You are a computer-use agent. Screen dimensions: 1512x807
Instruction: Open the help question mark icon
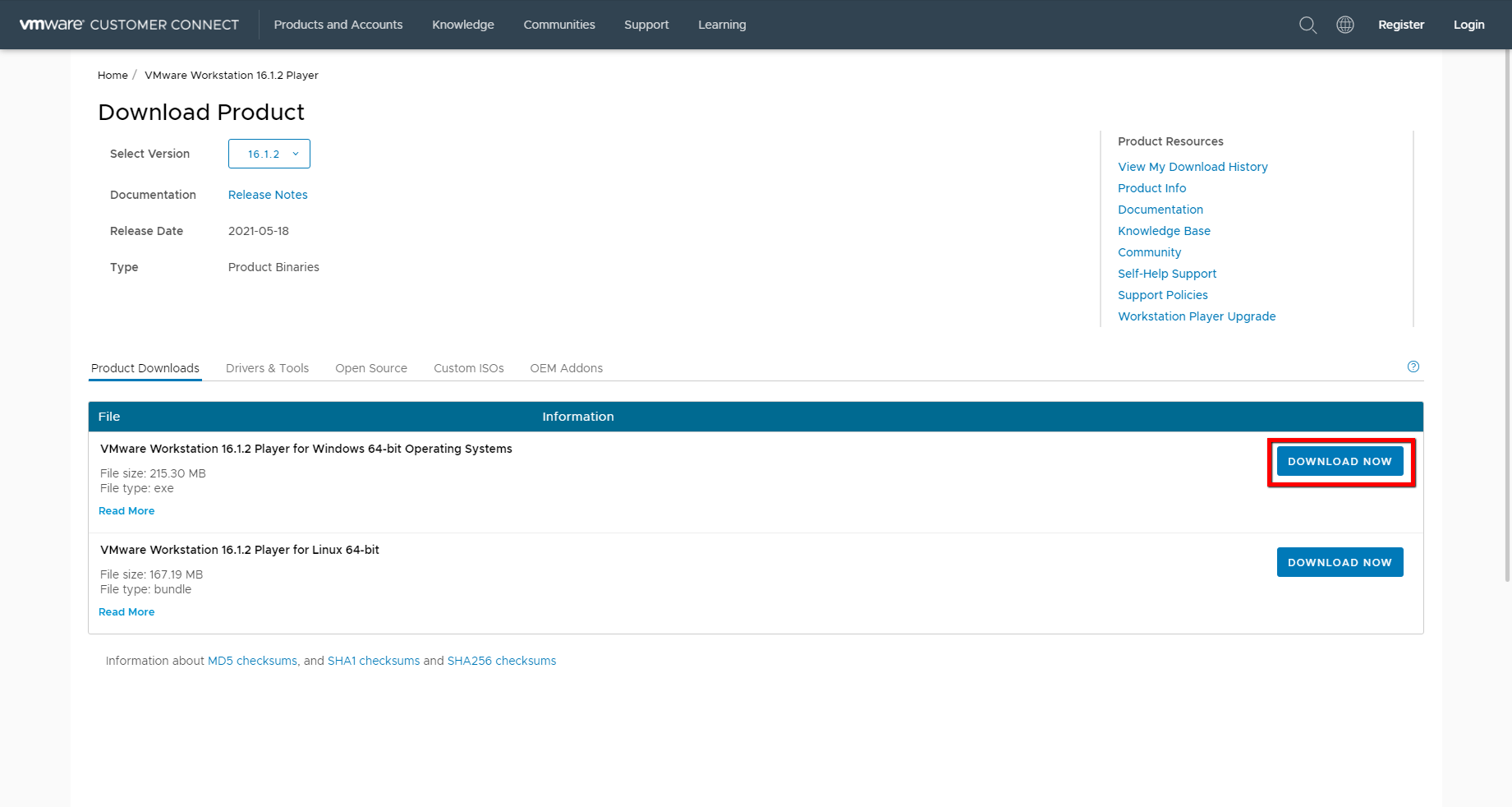[1413, 367]
